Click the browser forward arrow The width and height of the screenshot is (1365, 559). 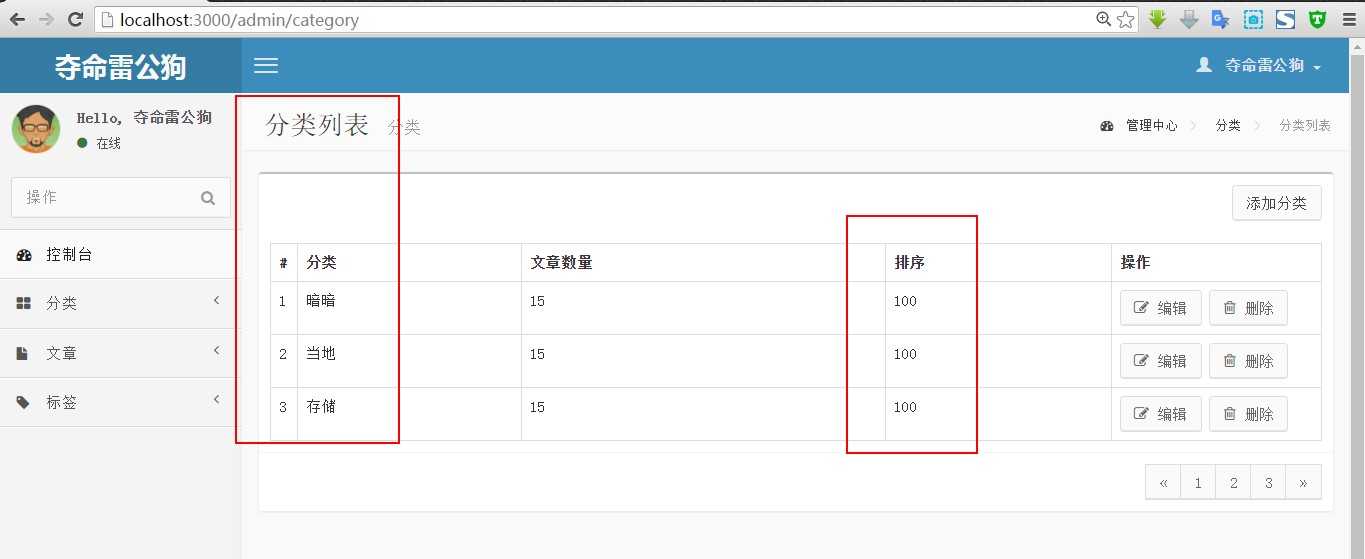click(x=46, y=19)
